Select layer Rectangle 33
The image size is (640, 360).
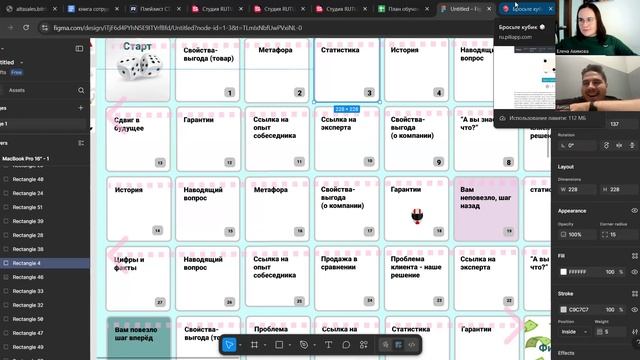tap(28, 291)
